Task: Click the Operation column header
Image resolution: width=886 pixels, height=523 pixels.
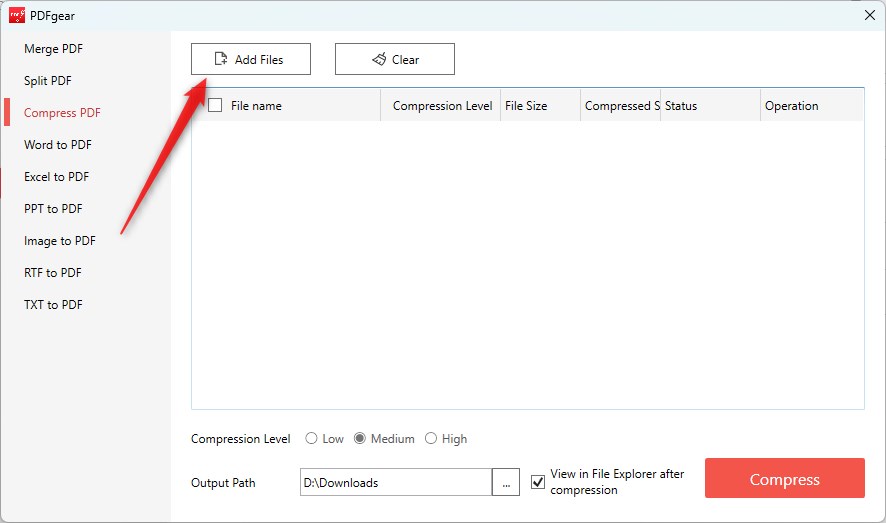Action: point(812,106)
